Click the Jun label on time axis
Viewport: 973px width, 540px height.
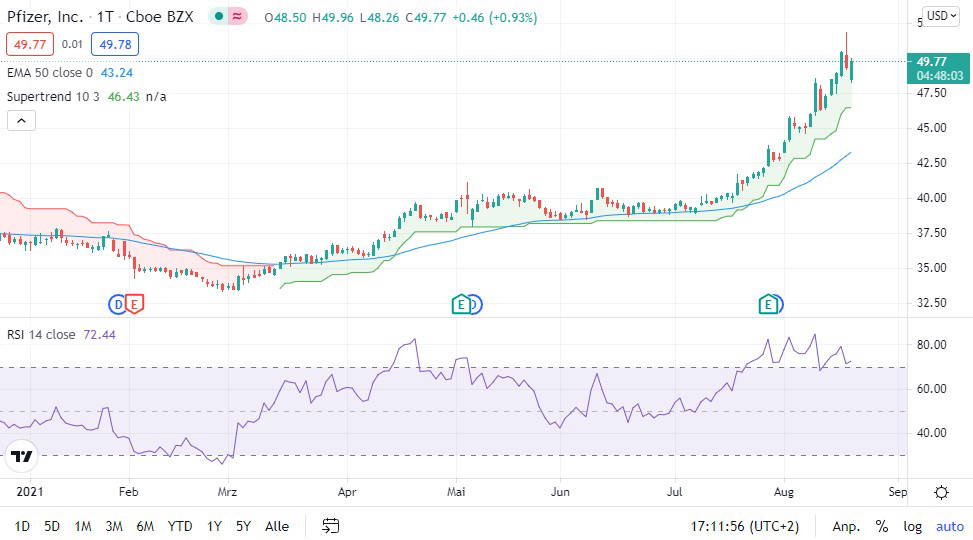point(560,492)
